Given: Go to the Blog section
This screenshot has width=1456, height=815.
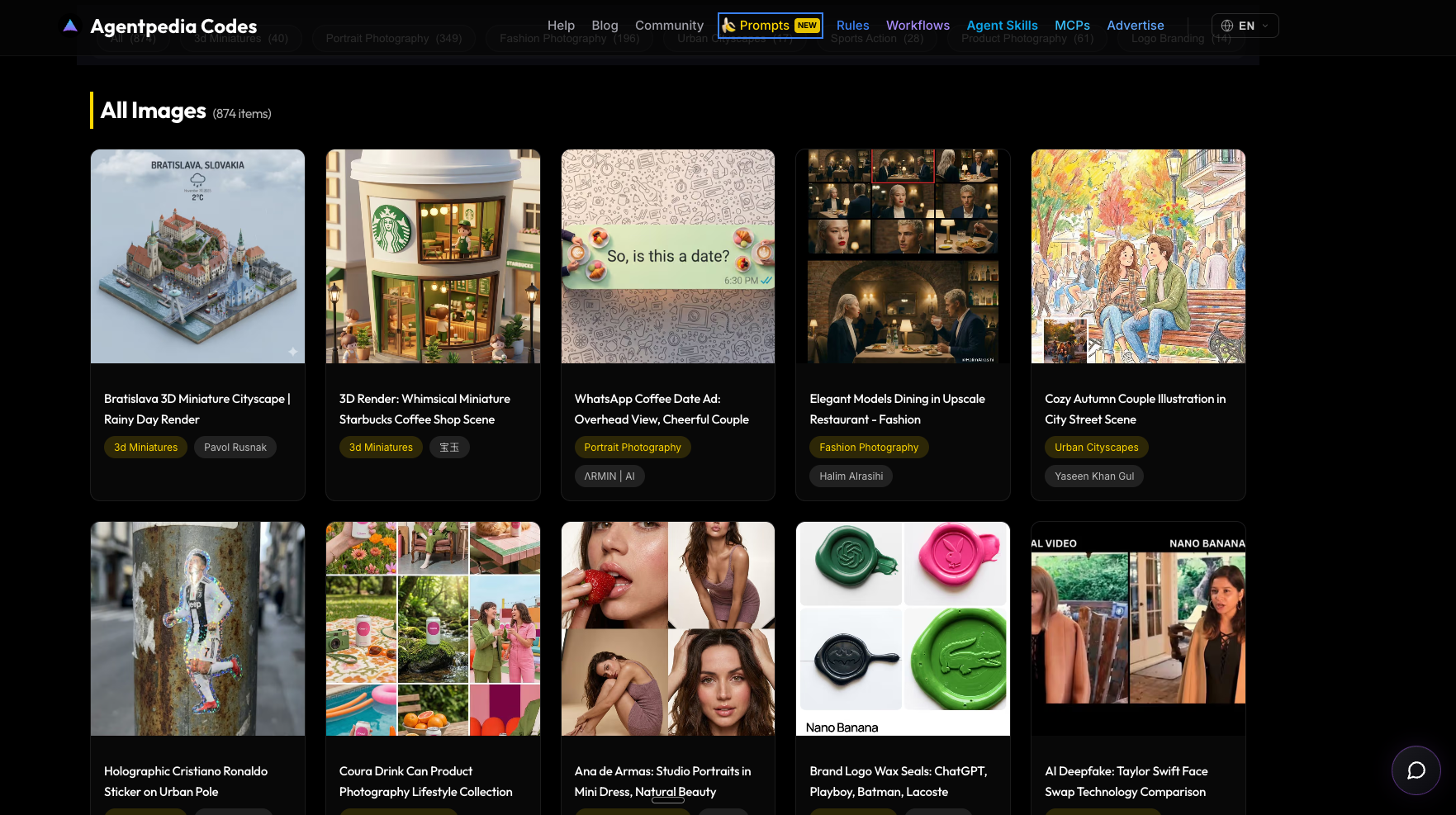Looking at the screenshot, I should coord(605,26).
